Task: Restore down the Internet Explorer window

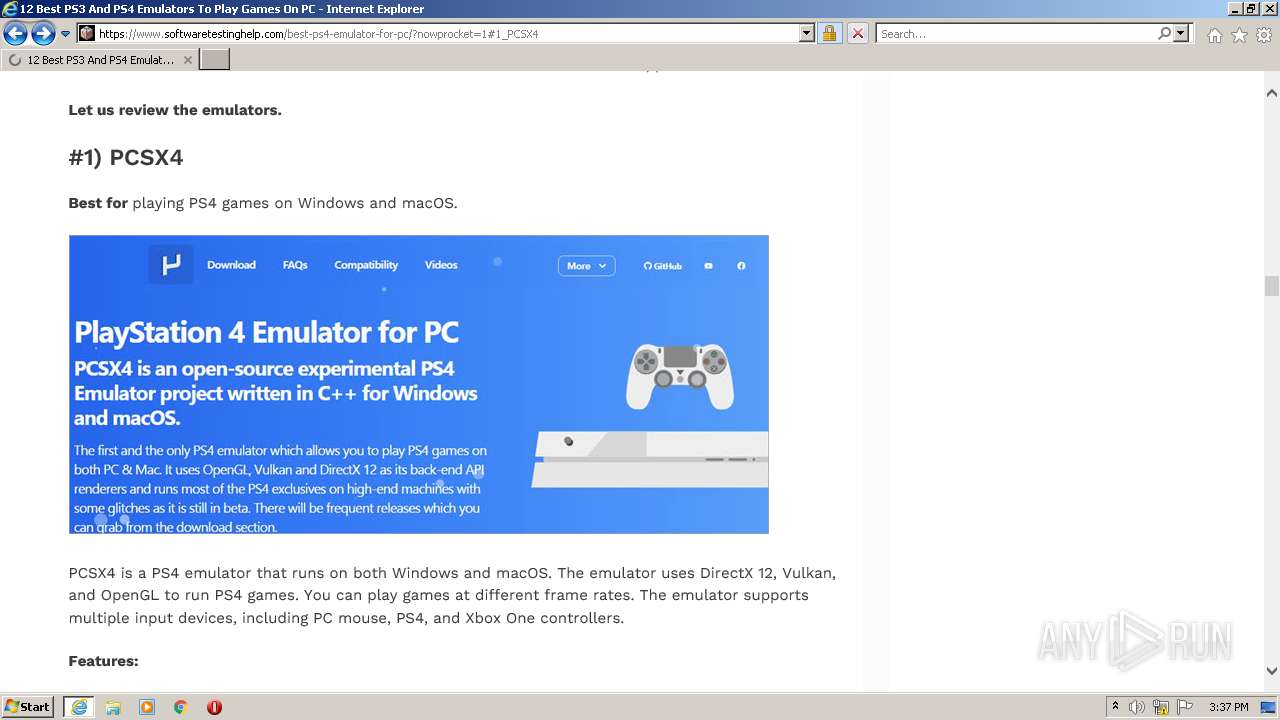Action: tap(1251, 8)
